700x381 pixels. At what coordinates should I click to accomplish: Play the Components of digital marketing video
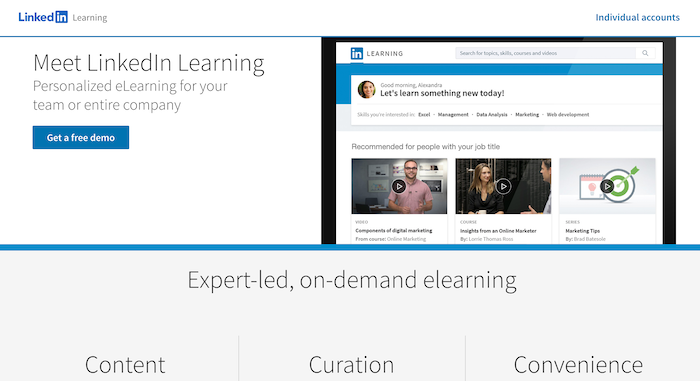[x=399, y=186]
